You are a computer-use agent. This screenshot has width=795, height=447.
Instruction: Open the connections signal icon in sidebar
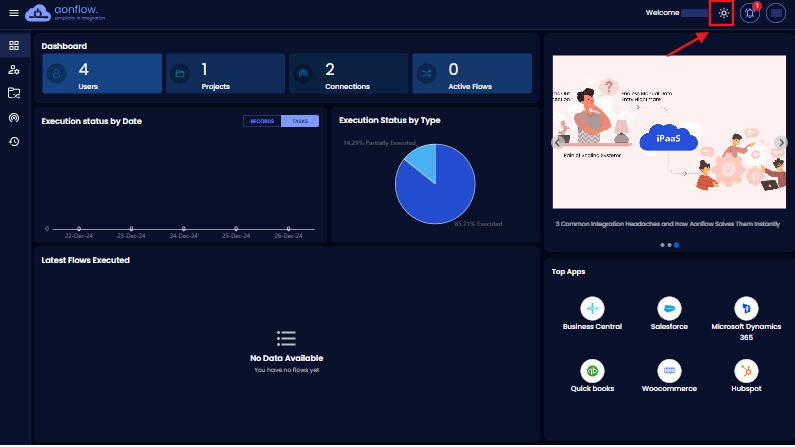tap(13, 117)
